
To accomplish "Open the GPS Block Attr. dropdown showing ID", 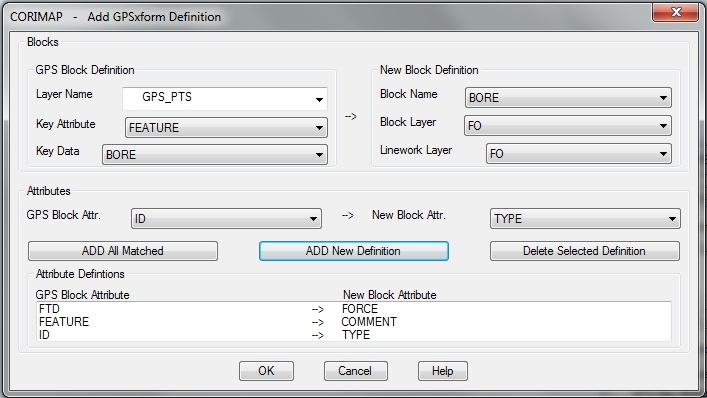I will [x=226, y=219].
